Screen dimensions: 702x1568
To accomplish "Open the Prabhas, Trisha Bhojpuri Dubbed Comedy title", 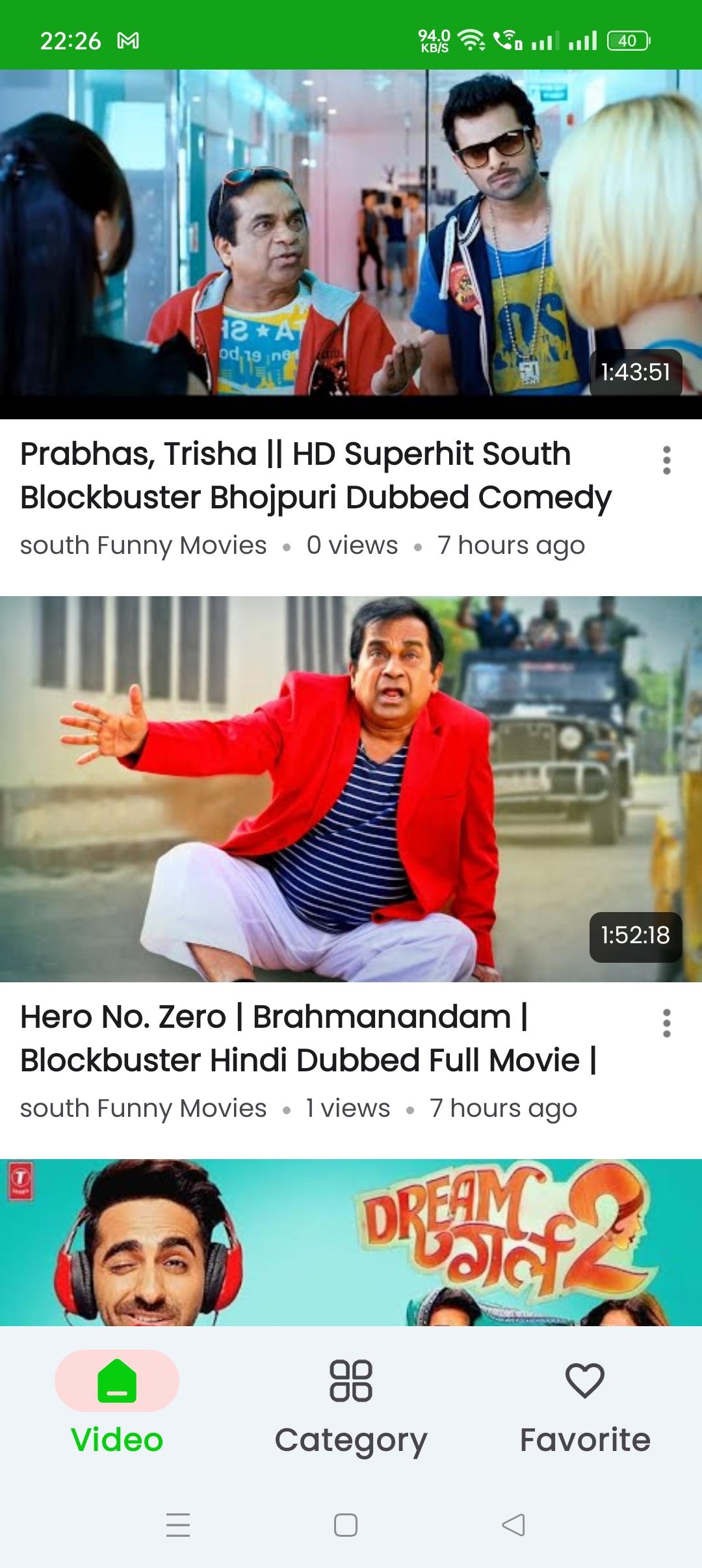I will (316, 476).
